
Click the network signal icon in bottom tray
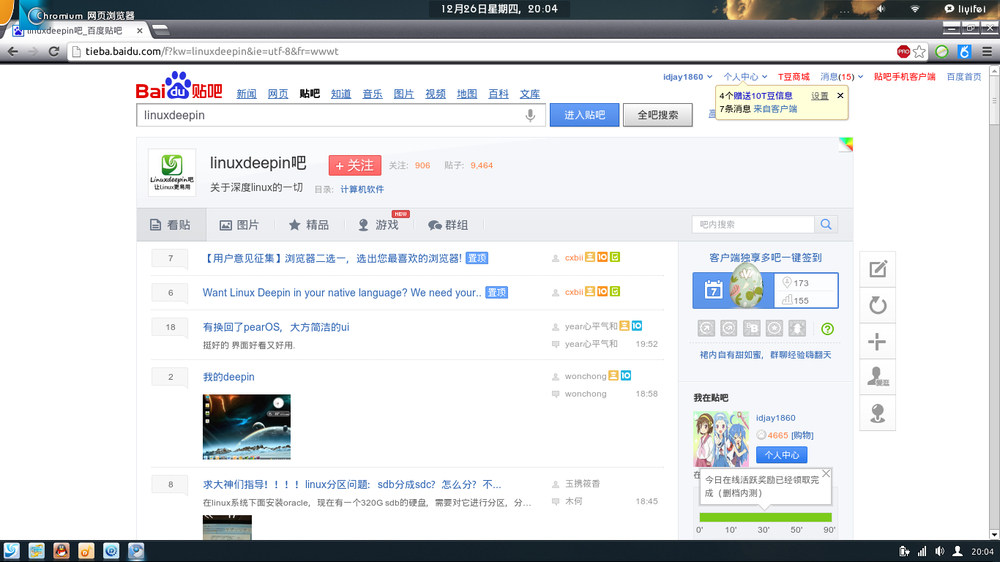[922, 551]
